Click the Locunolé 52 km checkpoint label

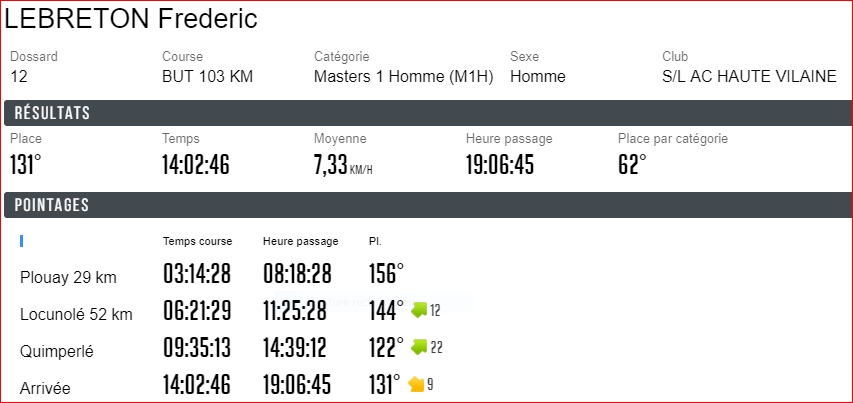(76, 314)
